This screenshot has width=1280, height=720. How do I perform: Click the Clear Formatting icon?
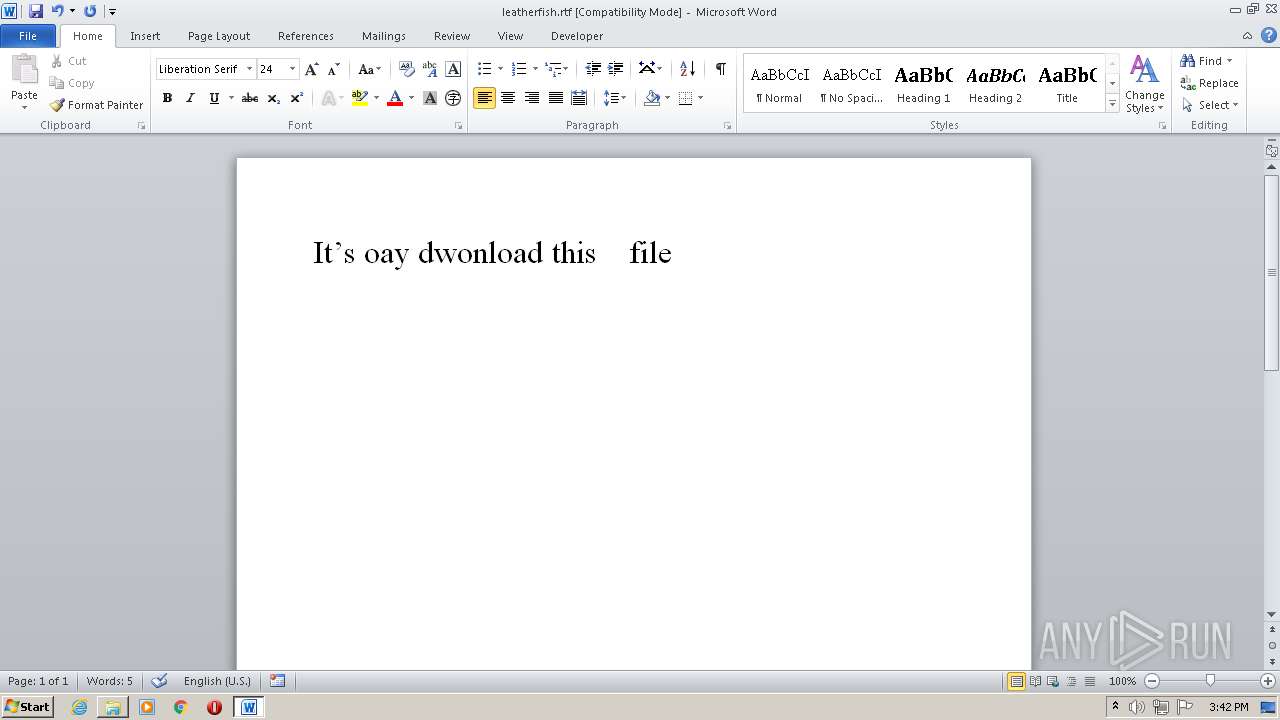[407, 69]
